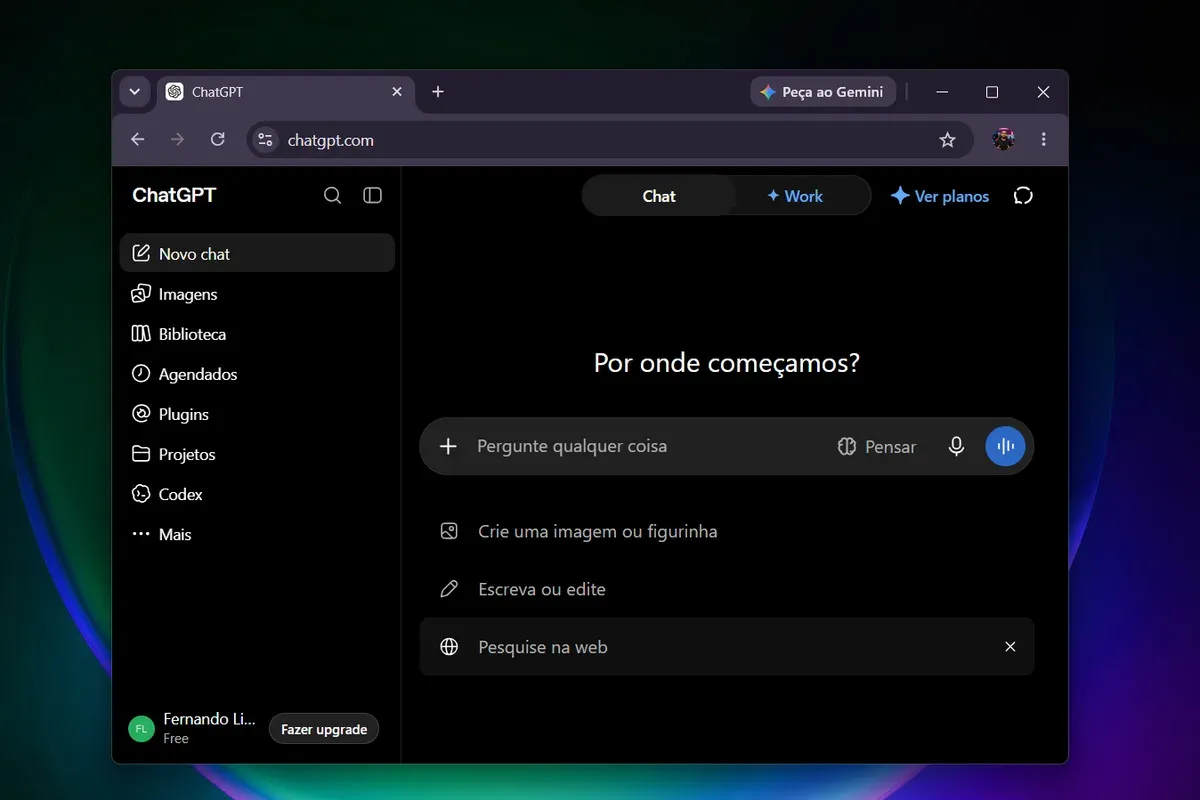1200x800 pixels.
Task: Open Imagens in the sidebar
Action: coord(257,294)
